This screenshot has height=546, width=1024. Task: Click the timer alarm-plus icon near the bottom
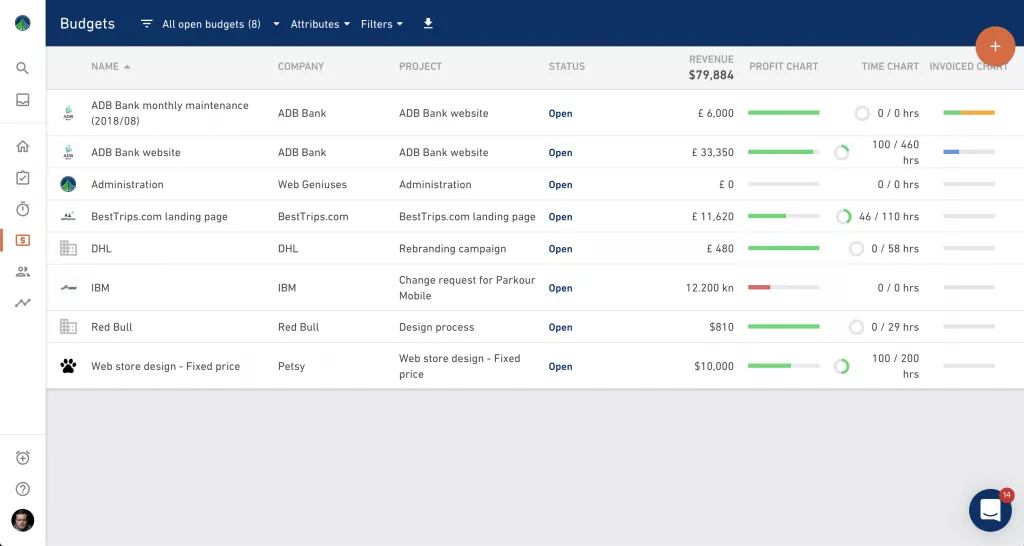pyautogui.click(x=22, y=458)
